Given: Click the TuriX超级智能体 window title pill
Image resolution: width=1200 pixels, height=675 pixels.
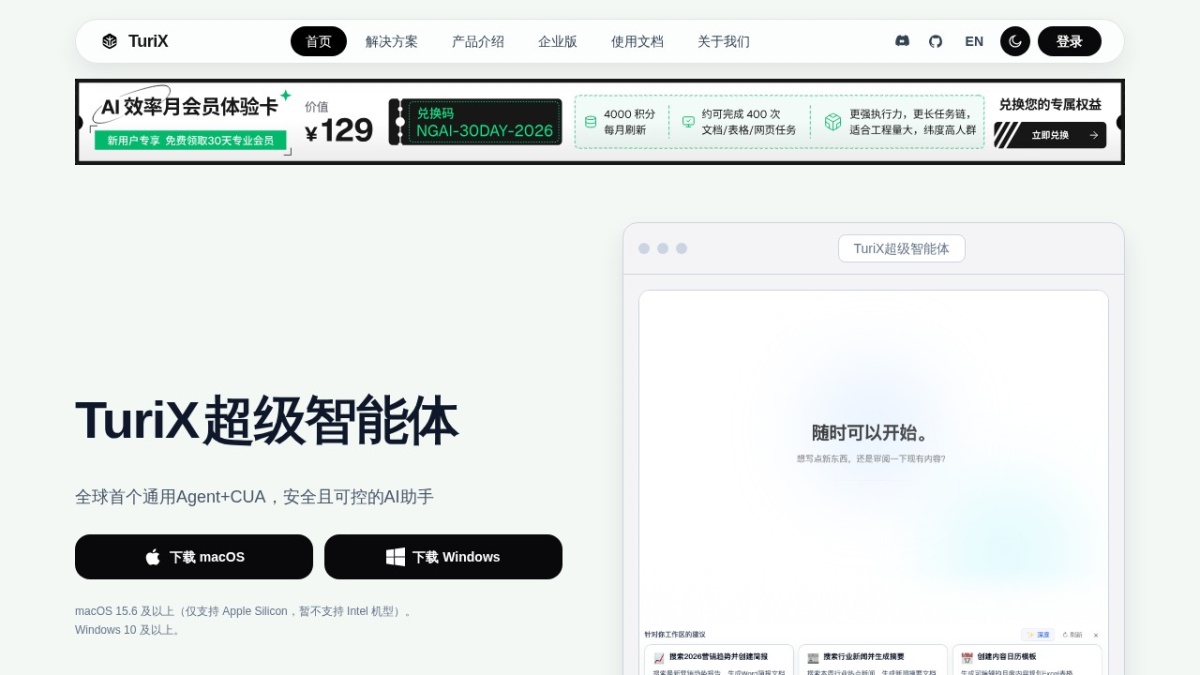Looking at the screenshot, I should click(901, 248).
